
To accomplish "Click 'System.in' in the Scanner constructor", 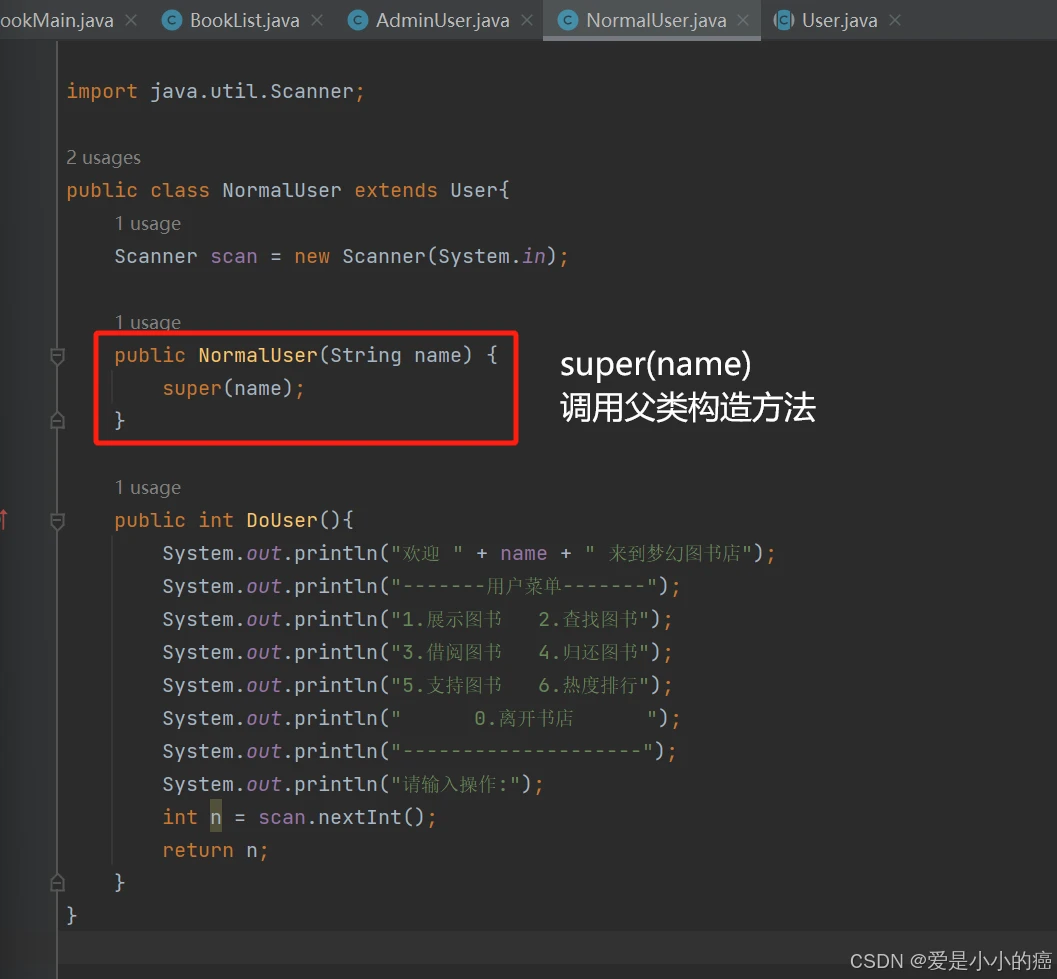I will [491, 257].
